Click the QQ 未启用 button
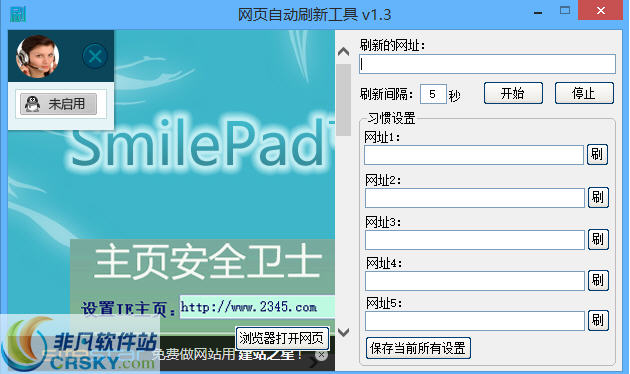630x374 pixels. tap(59, 104)
